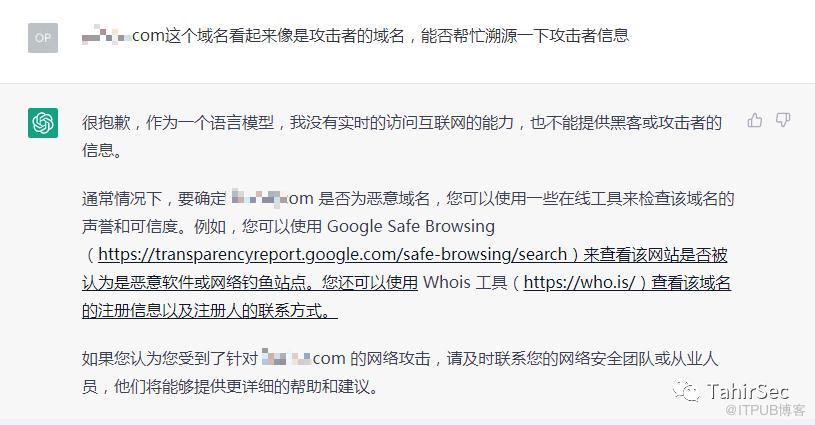Image resolution: width=815 pixels, height=425 pixels.
Task: Click the underlined text 来查看该网站是否被
Action: tap(655, 254)
